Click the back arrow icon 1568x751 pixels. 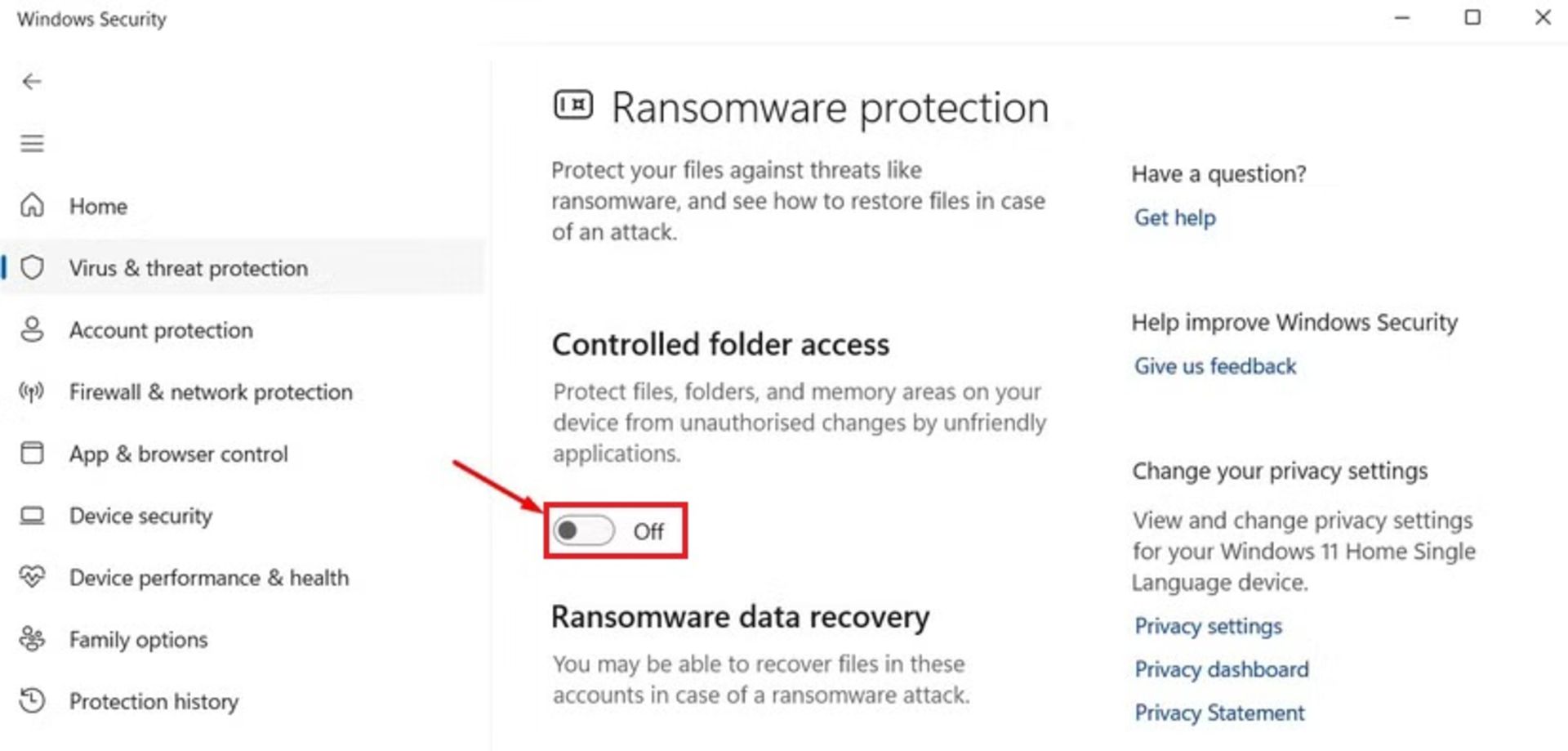[32, 82]
